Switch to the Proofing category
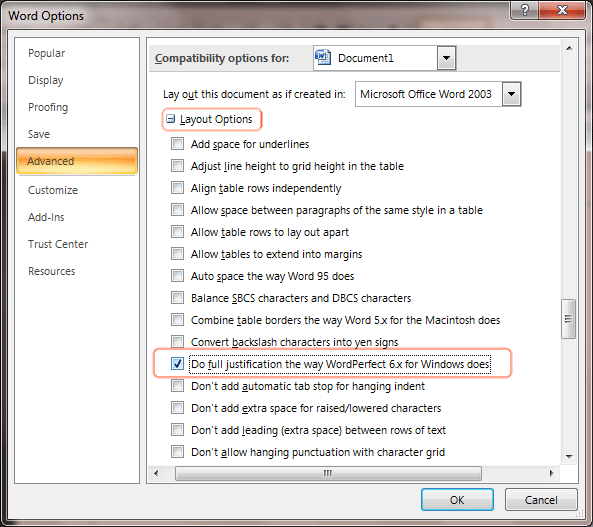This screenshot has height=527, width=593. pos(48,107)
